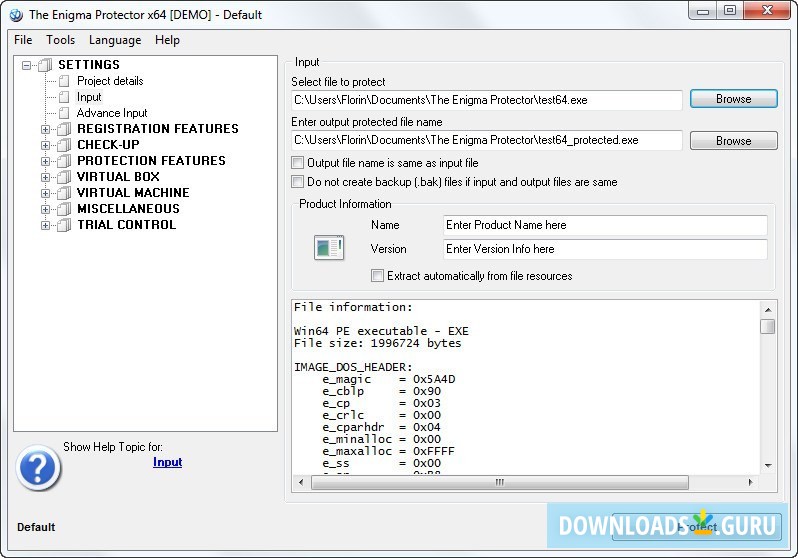The width and height of the screenshot is (798, 558).
Task: Click the Advance Input page icon
Action: [64, 113]
